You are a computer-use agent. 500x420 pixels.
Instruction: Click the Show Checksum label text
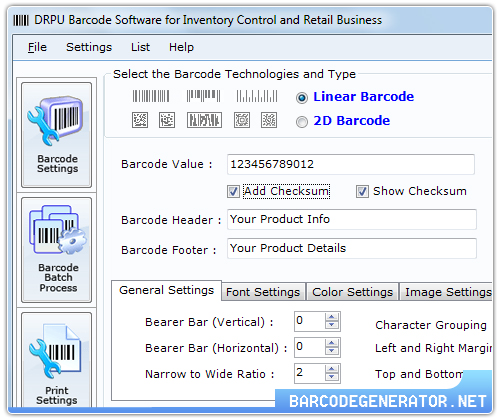tap(420, 191)
